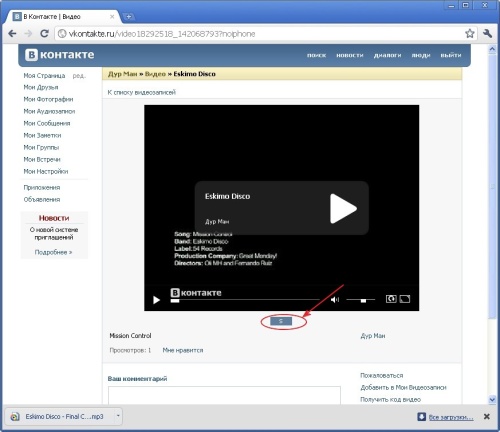500x432 pixels.
Task: Open the диалоги header menu
Action: coord(387,55)
